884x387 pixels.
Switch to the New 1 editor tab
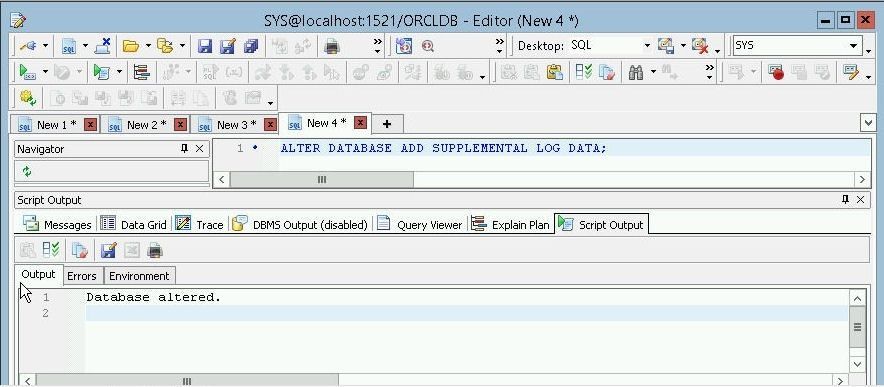tap(56, 125)
